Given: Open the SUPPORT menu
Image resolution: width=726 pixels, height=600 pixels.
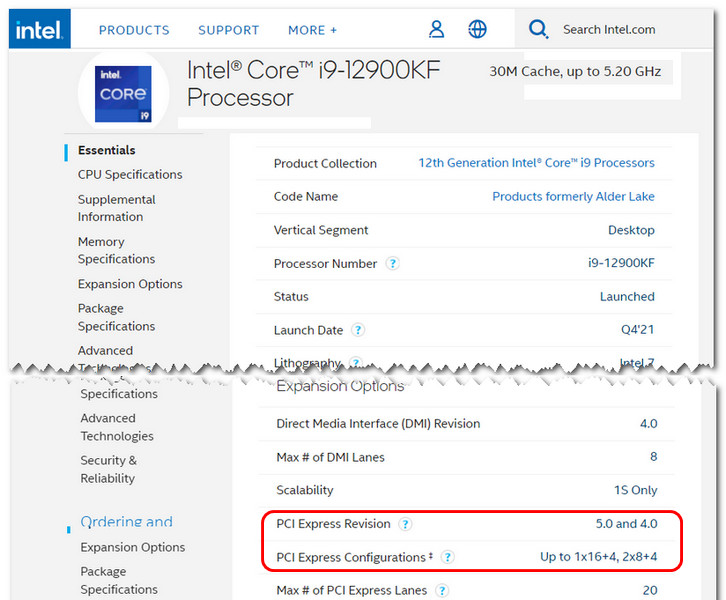Looking at the screenshot, I should 229,30.
